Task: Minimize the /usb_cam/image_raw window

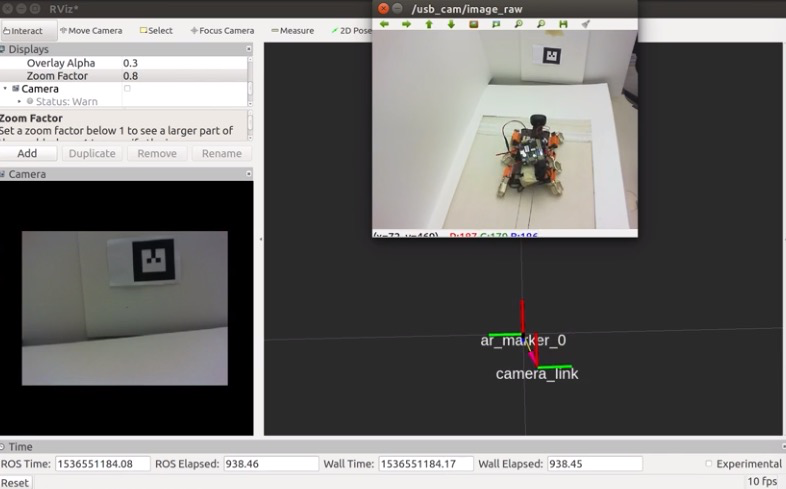Action: pyautogui.click(x=398, y=9)
